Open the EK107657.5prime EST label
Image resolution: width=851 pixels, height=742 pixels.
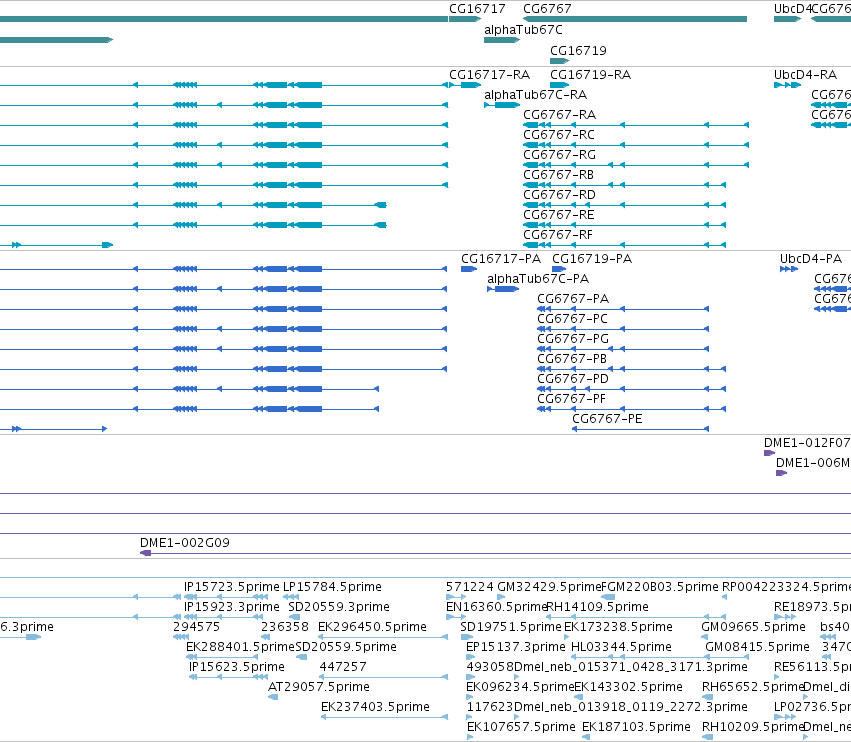(x=521, y=727)
